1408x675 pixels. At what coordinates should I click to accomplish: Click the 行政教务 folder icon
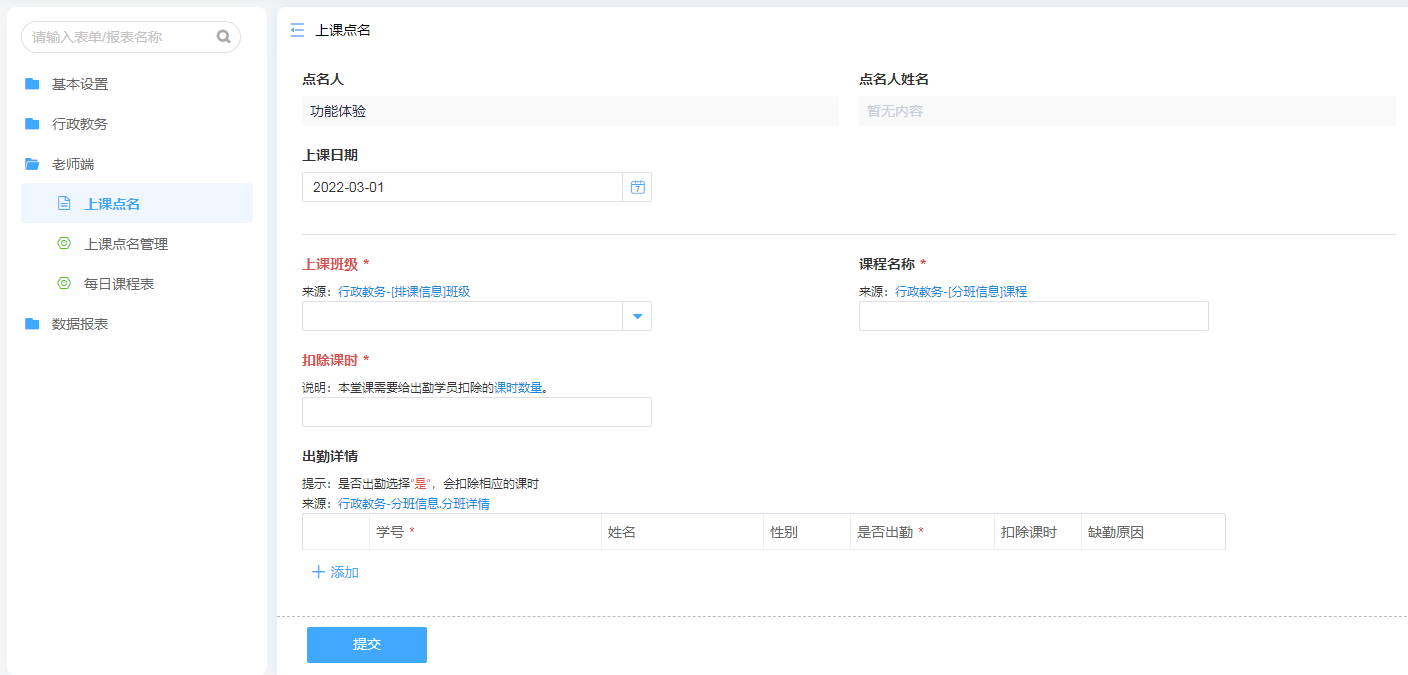point(32,124)
